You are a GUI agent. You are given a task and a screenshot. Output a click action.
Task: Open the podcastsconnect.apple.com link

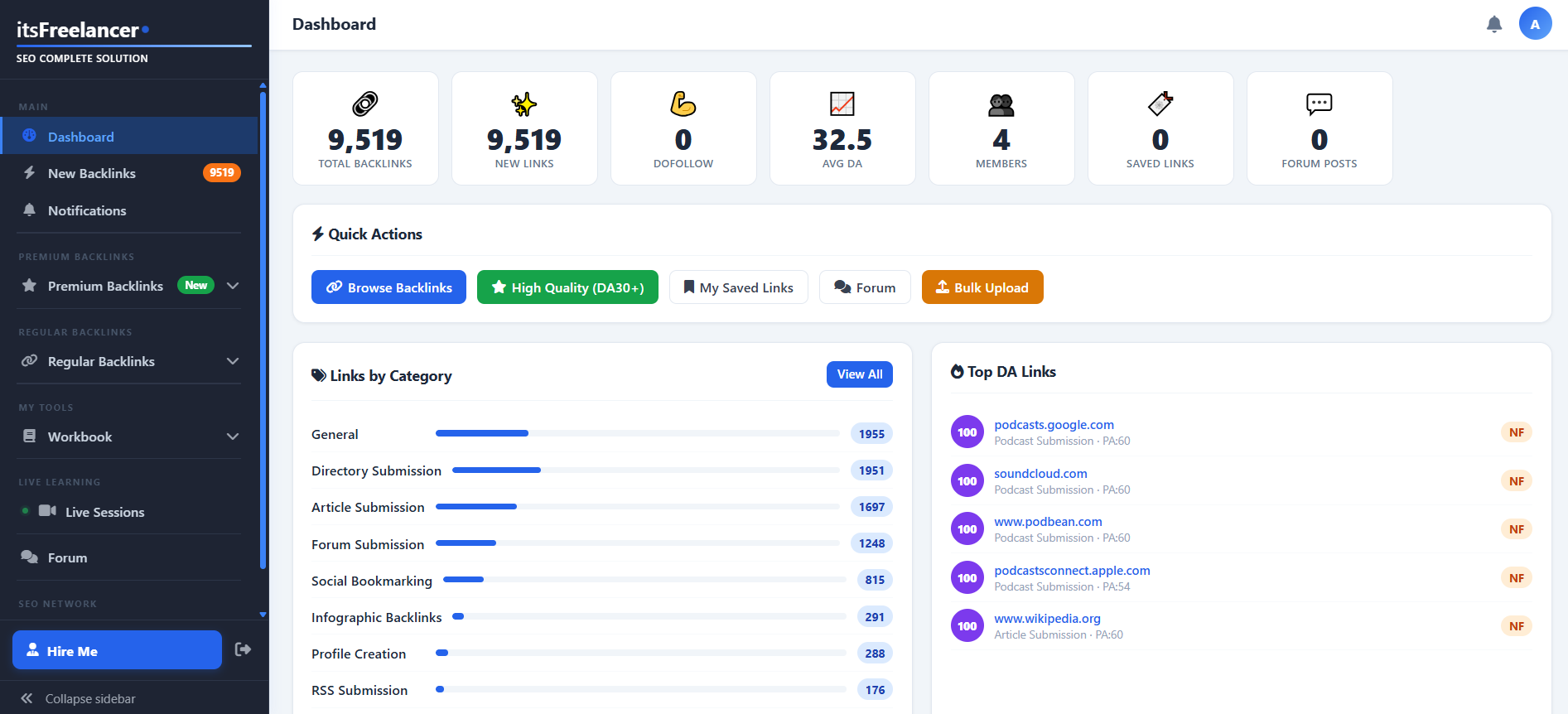coord(1072,571)
